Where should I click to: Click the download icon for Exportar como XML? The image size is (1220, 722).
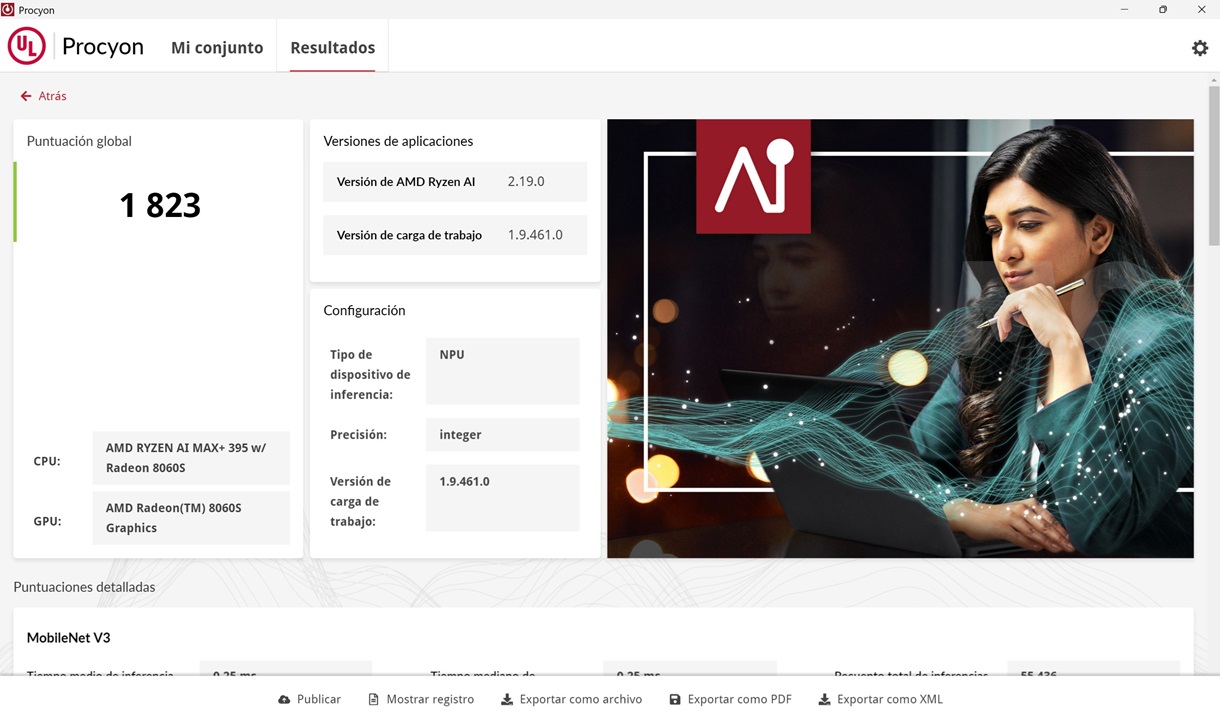point(824,698)
